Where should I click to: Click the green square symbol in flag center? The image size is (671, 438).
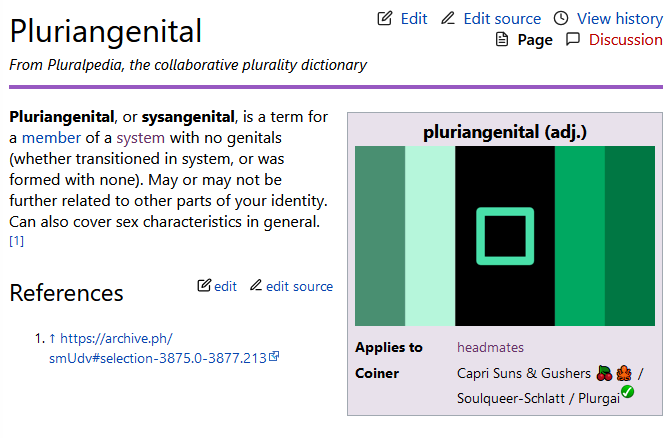pyautogui.click(x=504, y=236)
